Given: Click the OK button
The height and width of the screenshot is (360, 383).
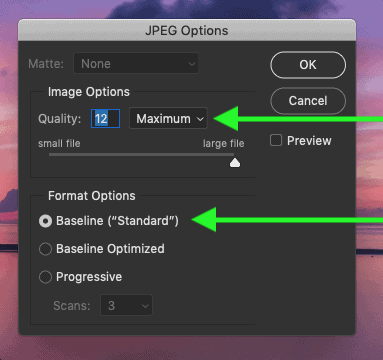Looking at the screenshot, I should point(308,65).
